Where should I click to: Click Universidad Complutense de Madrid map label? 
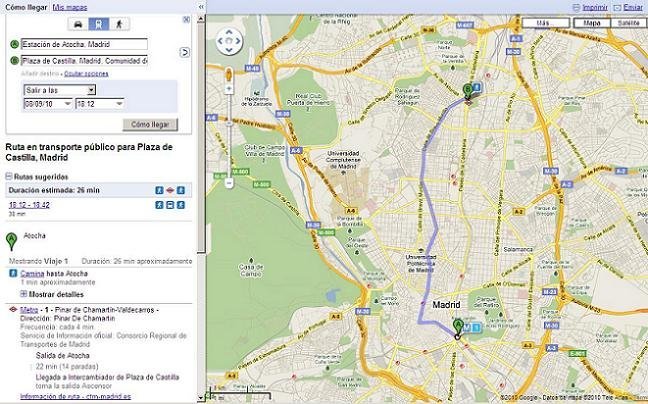(343, 160)
